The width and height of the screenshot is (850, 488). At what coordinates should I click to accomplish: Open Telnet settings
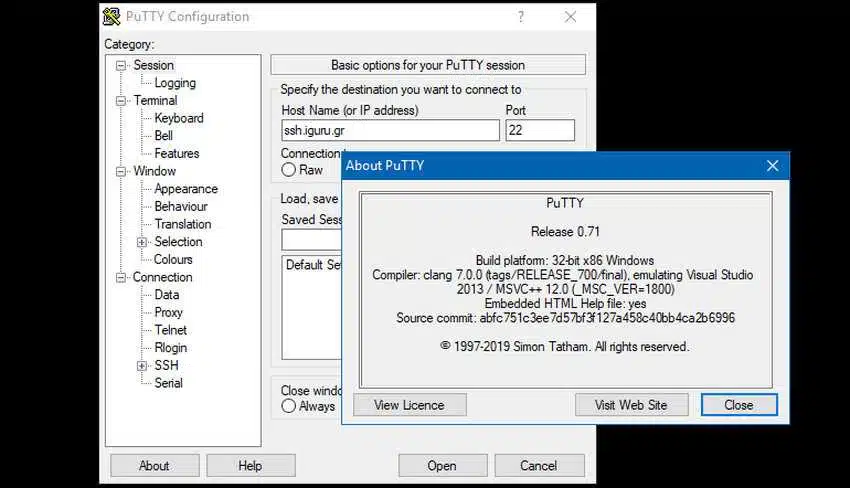(170, 330)
